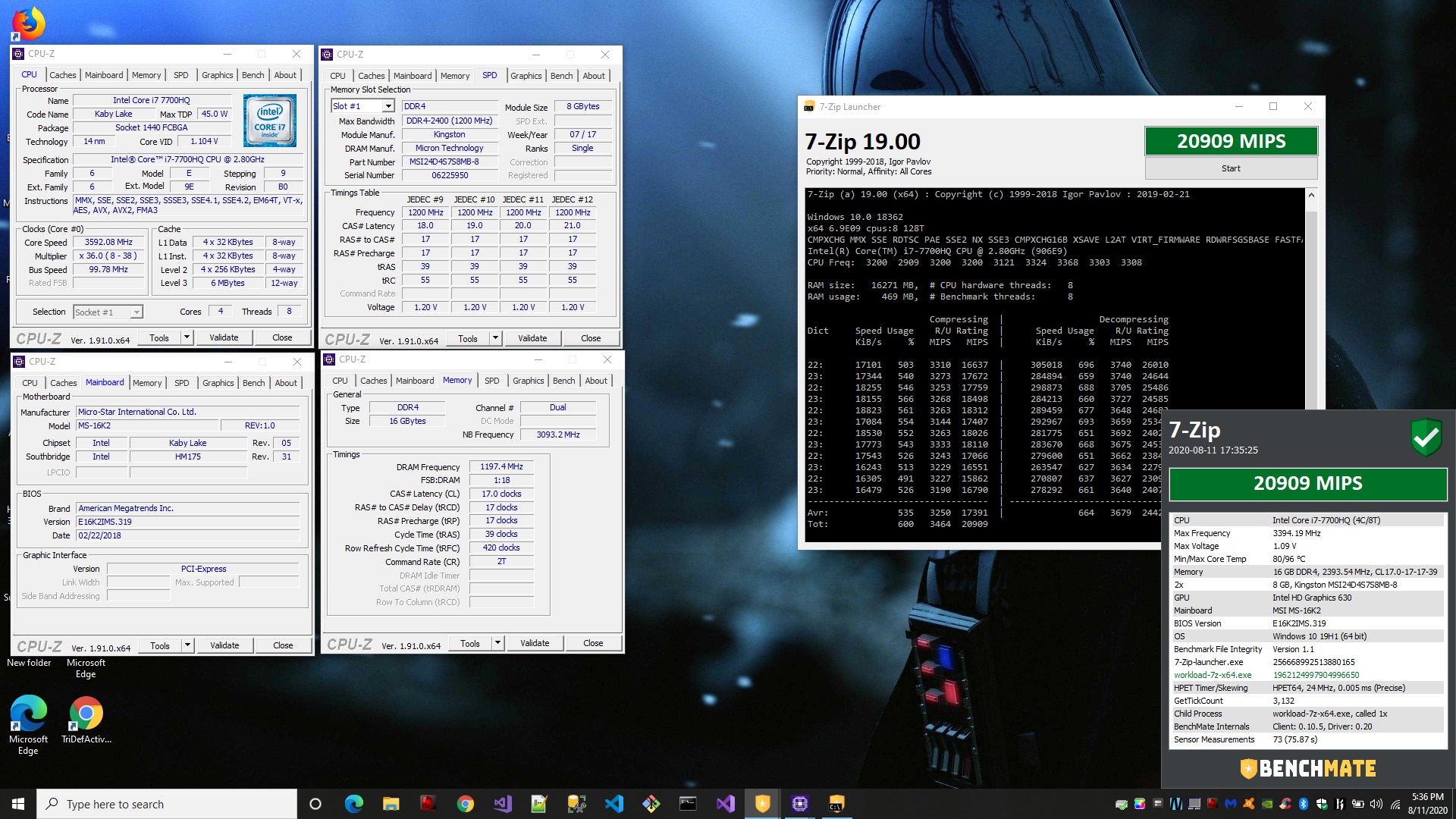This screenshot has width=1456, height=819.
Task: Select the Micron Technology DRAM manufacturer field
Action: click(x=450, y=148)
